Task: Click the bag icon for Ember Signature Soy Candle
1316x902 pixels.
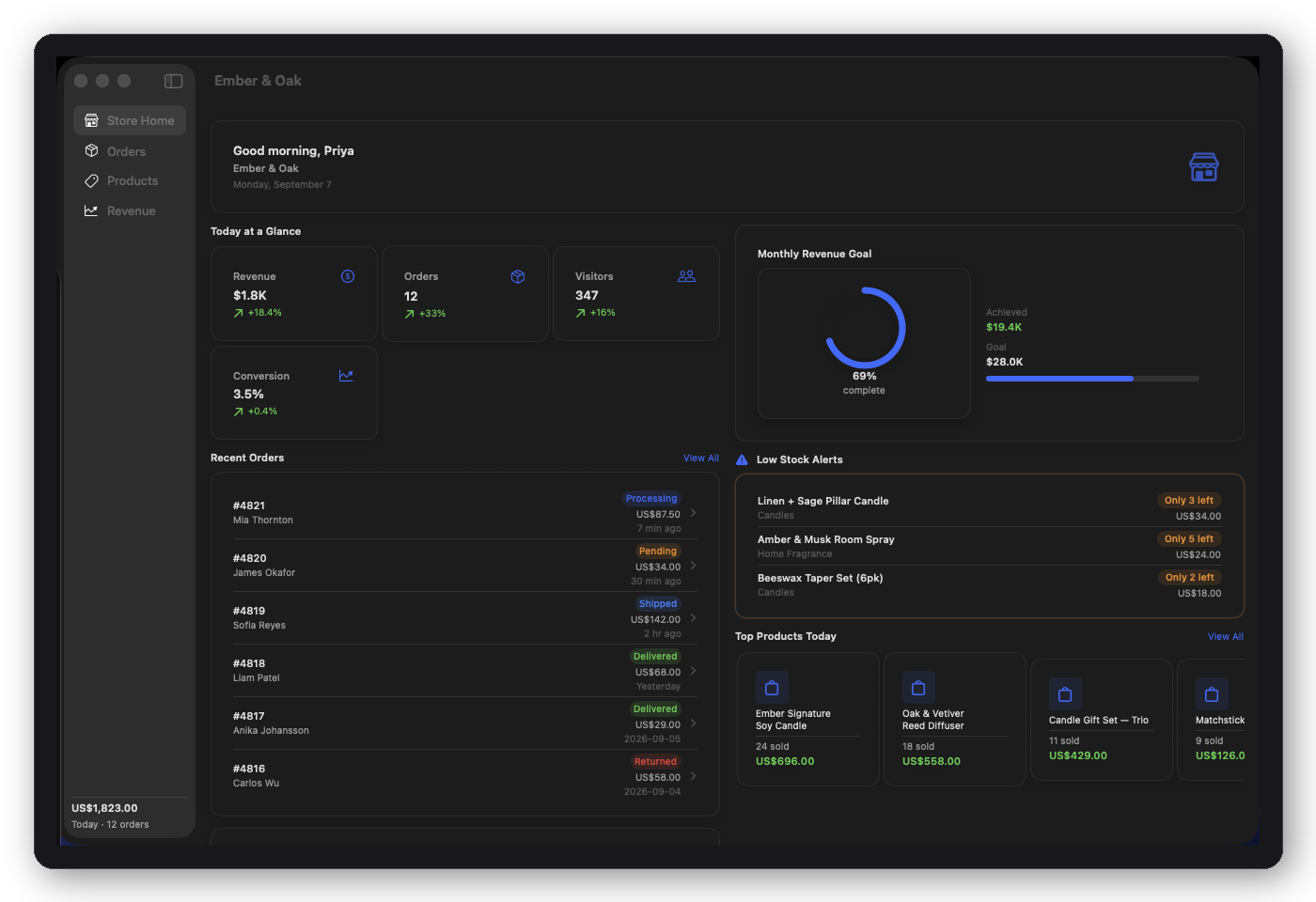Action: click(772, 688)
